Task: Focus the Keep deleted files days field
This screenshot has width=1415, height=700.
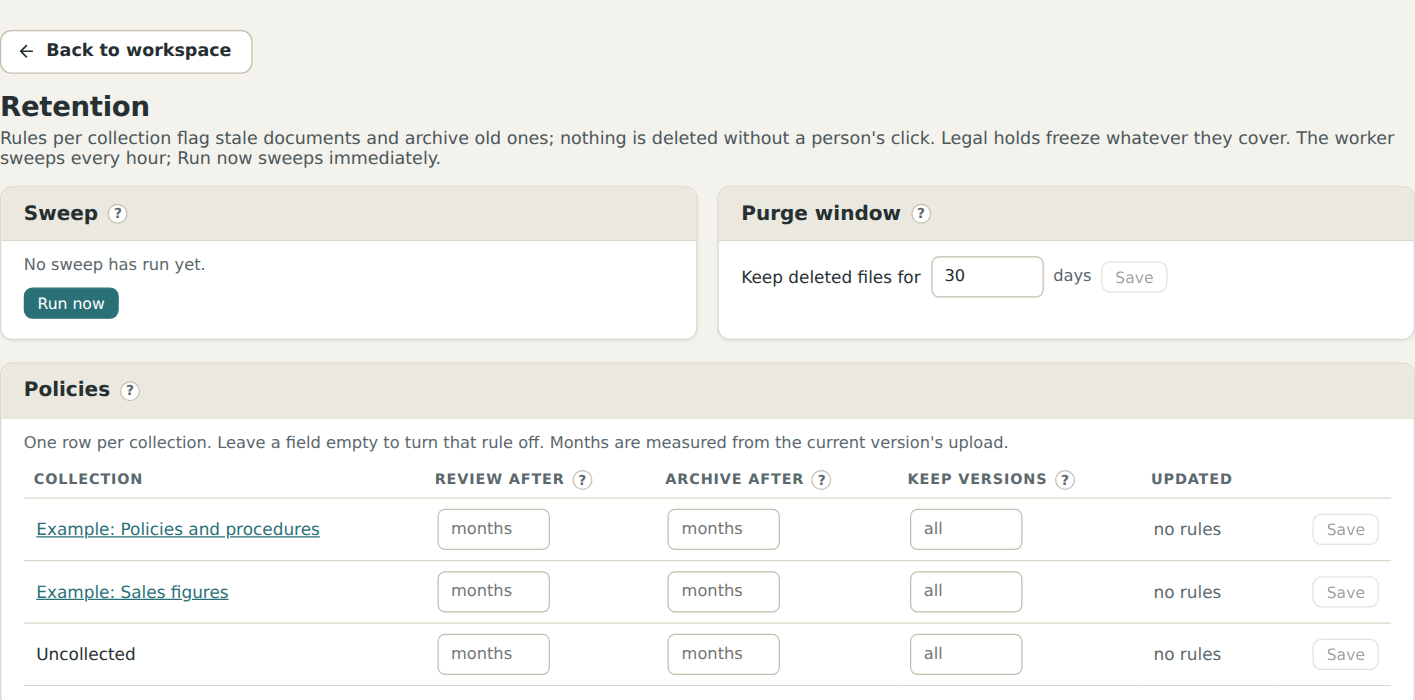Action: click(x=987, y=276)
